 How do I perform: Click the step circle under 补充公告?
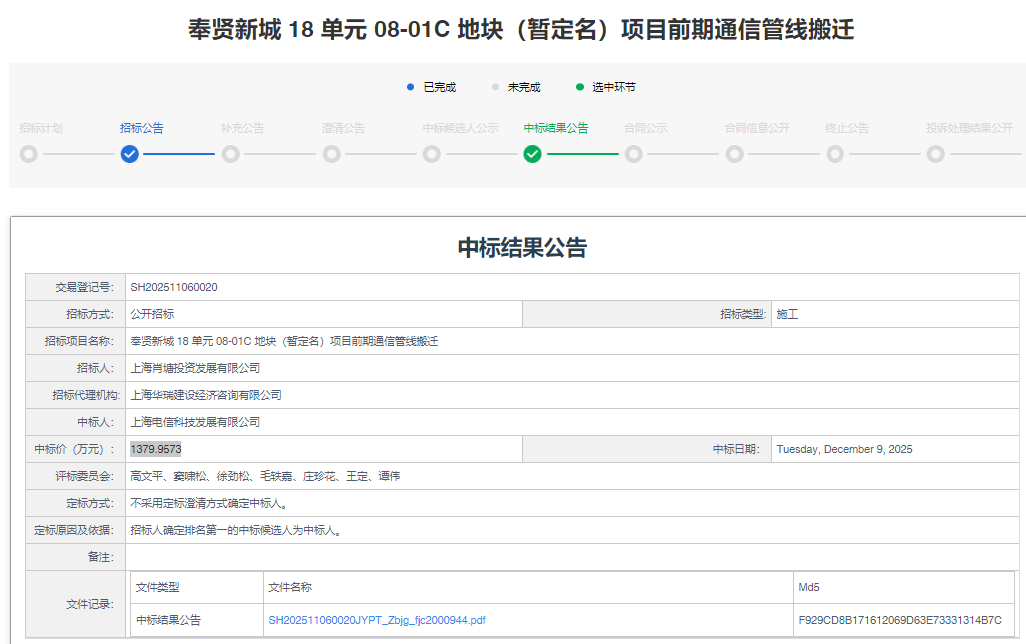click(230, 154)
